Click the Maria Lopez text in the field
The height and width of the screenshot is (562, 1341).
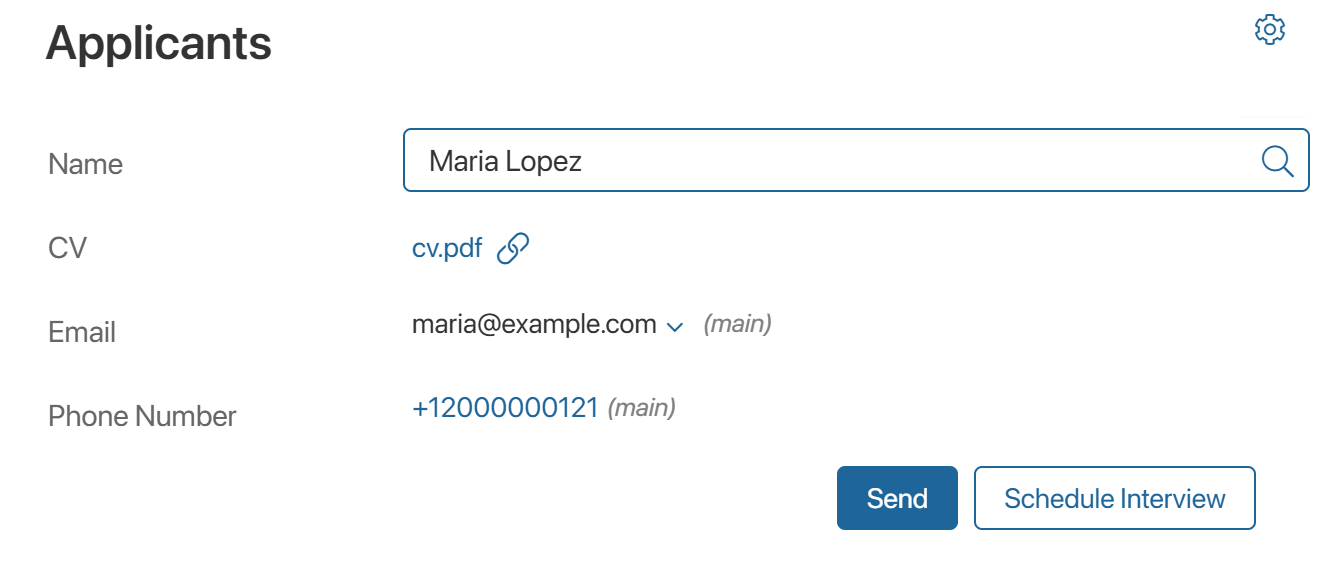(505, 160)
